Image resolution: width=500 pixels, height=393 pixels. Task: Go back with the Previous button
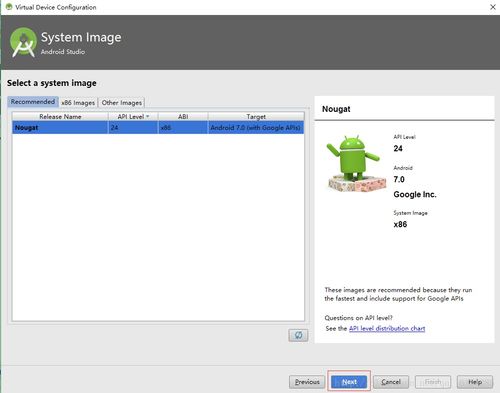click(x=307, y=382)
